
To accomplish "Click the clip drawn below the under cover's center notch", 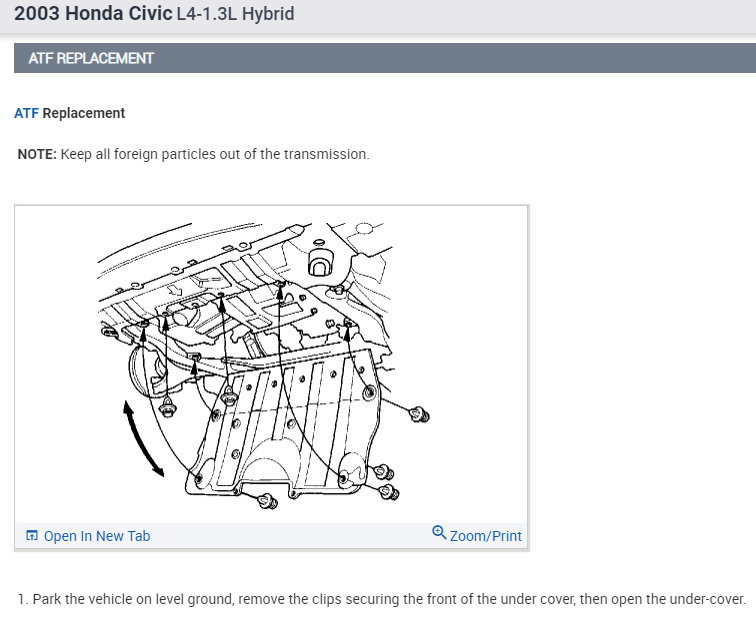I will point(268,501).
